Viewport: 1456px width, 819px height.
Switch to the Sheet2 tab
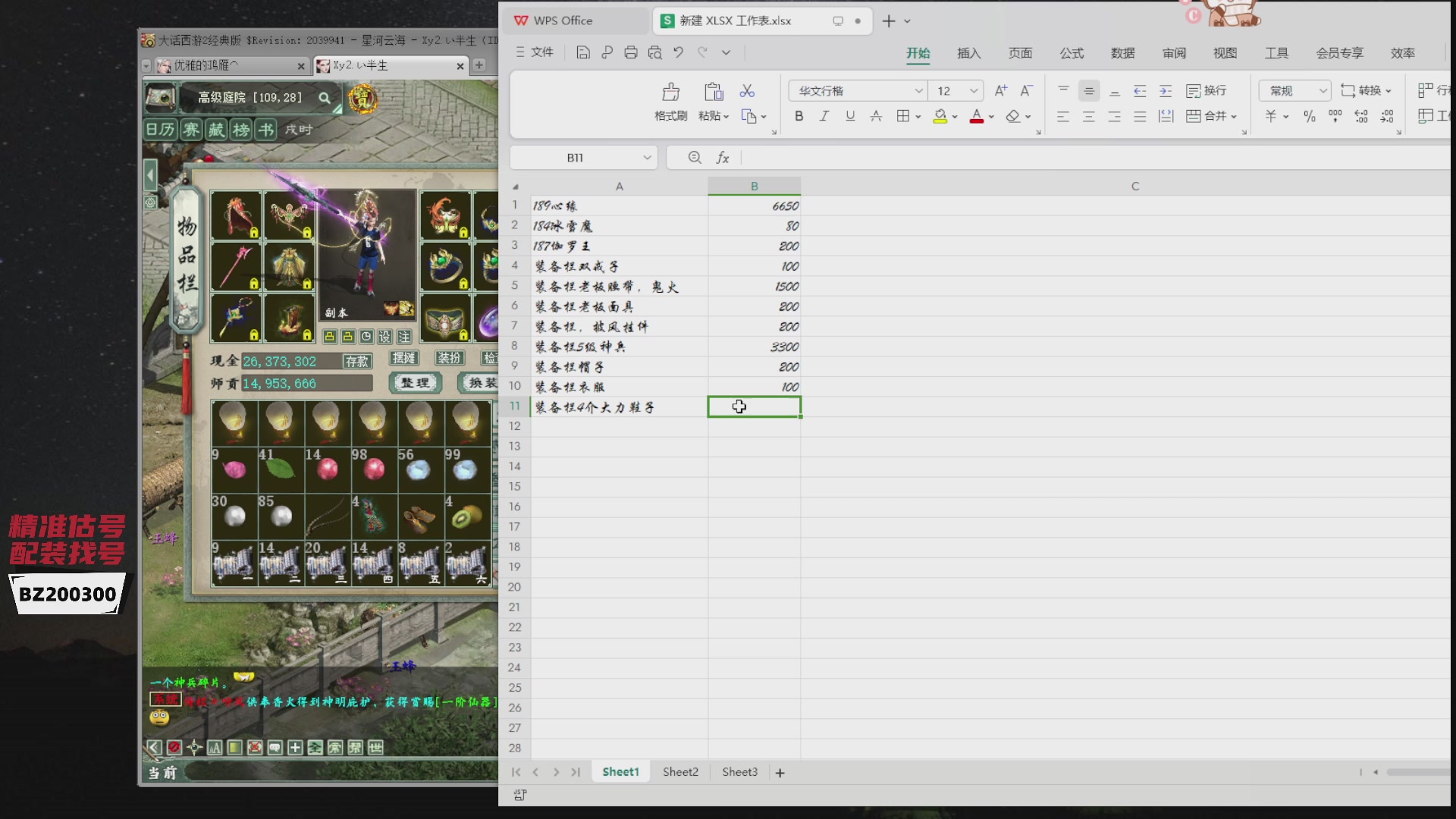pyautogui.click(x=680, y=772)
